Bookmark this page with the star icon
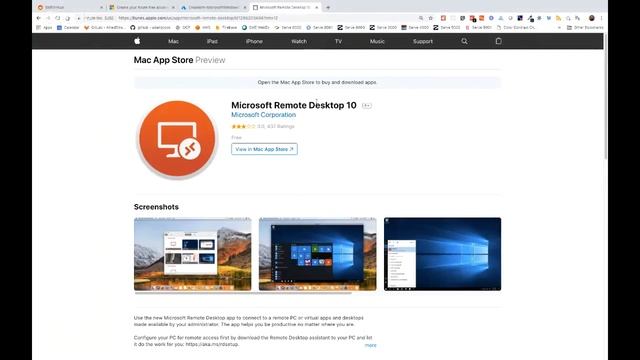Image resolution: width=640 pixels, height=360 pixels. pos(431,18)
